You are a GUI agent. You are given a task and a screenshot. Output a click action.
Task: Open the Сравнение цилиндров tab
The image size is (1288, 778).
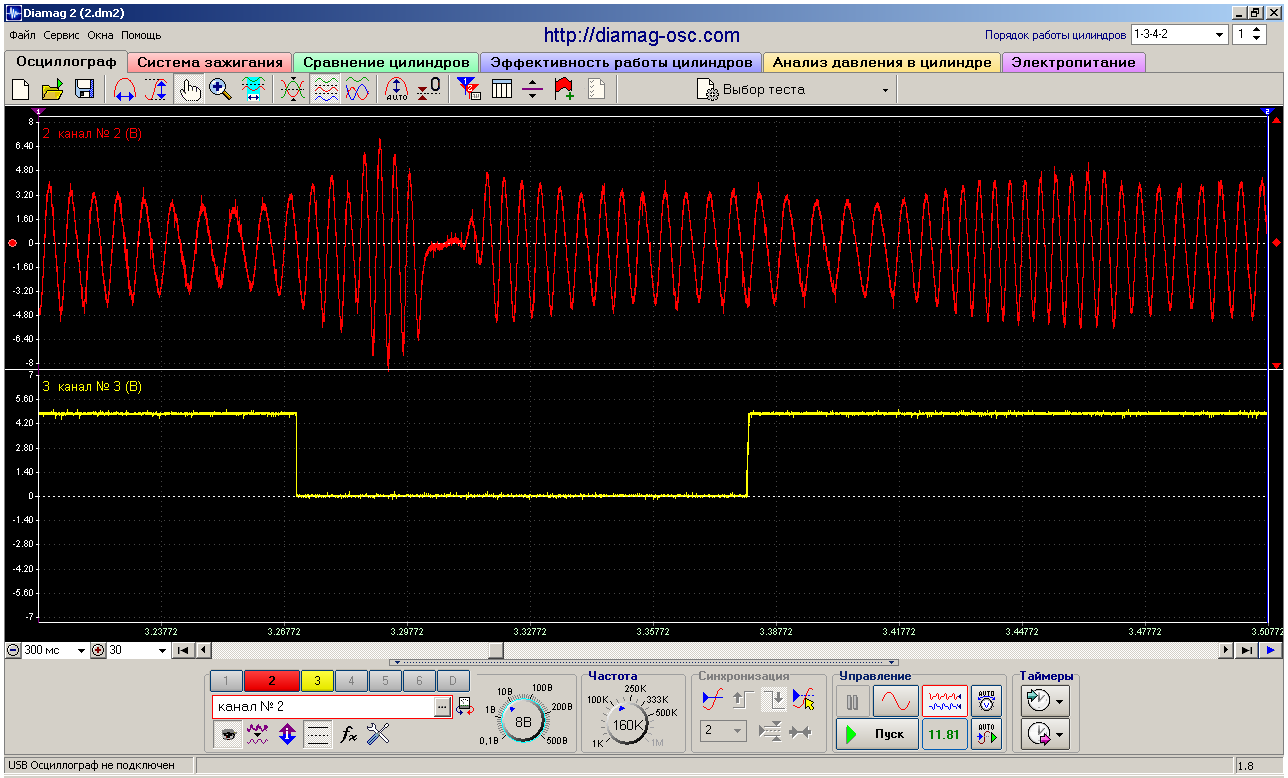(x=386, y=62)
